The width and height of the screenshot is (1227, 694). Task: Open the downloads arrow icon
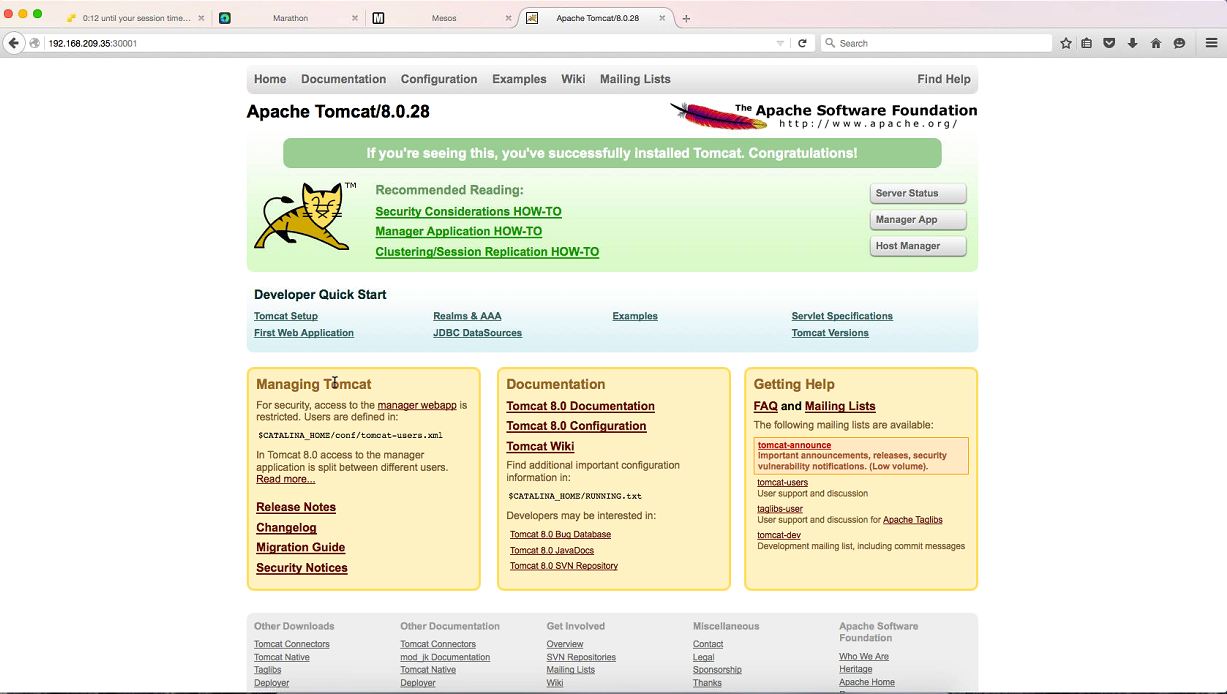[1133, 43]
